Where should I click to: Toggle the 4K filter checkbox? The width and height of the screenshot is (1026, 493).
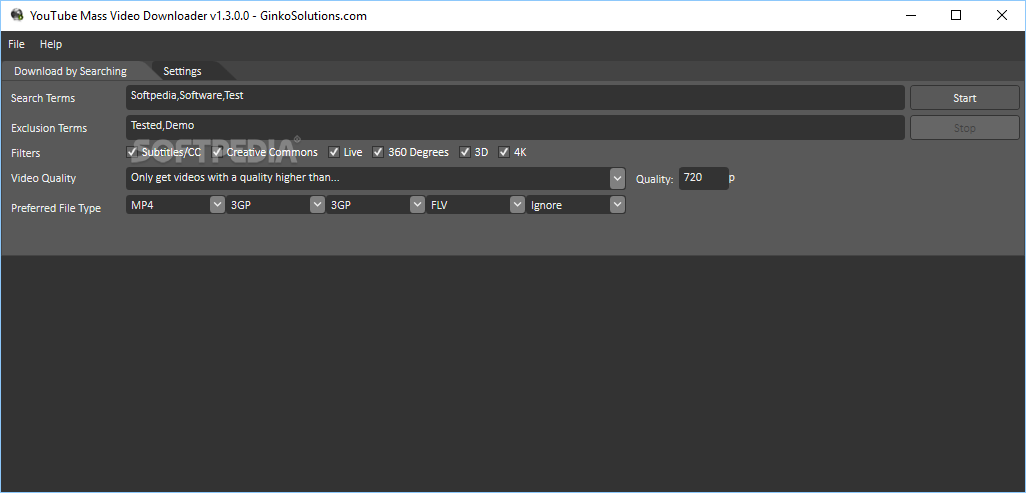coord(504,152)
